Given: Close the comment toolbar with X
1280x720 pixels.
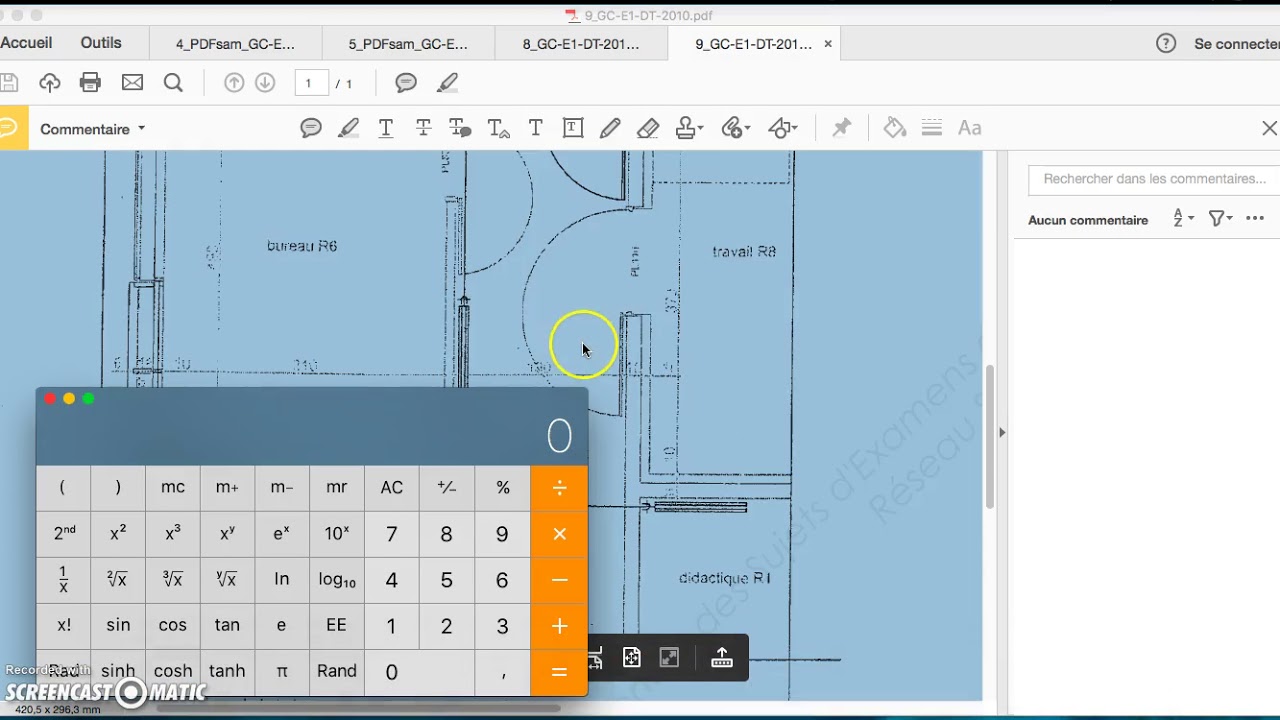Looking at the screenshot, I should [x=1269, y=128].
